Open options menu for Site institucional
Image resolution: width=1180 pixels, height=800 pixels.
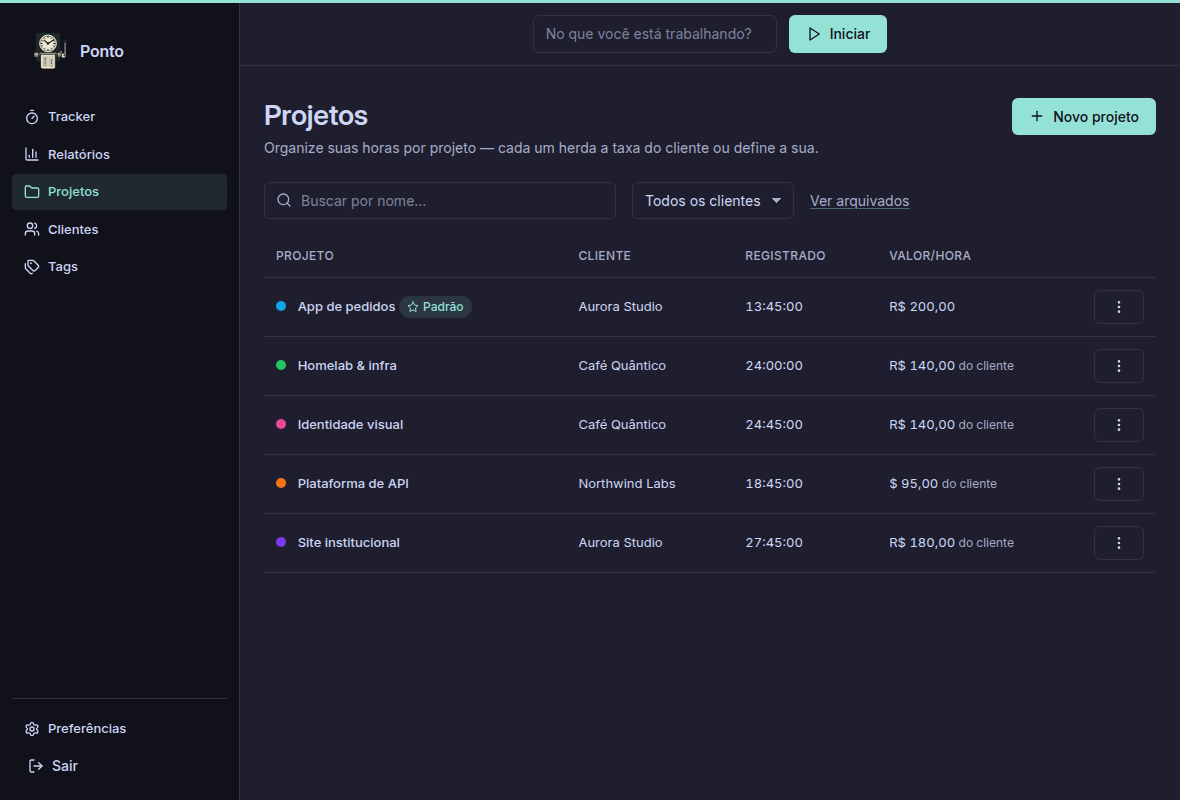point(1118,543)
